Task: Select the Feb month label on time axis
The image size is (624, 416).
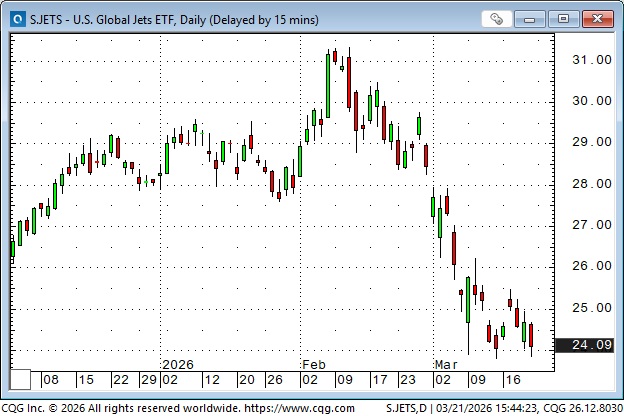Action: [x=313, y=365]
